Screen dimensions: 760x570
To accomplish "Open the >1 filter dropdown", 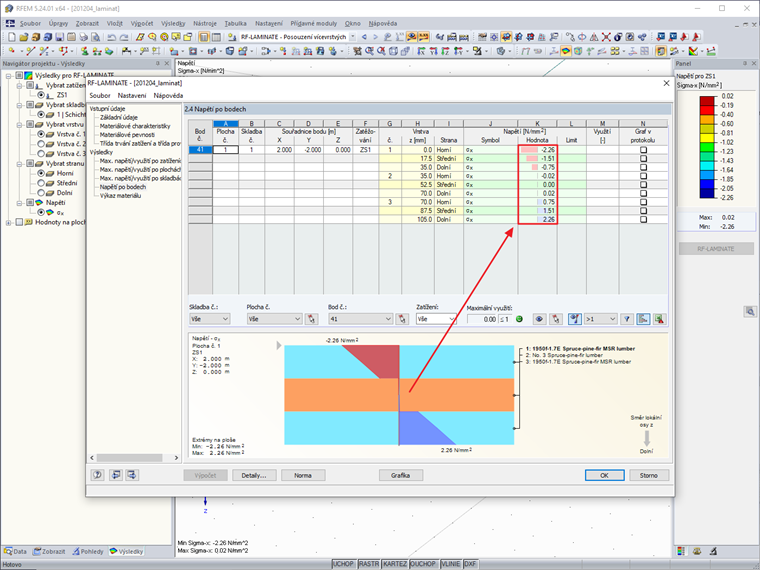I will coord(600,319).
